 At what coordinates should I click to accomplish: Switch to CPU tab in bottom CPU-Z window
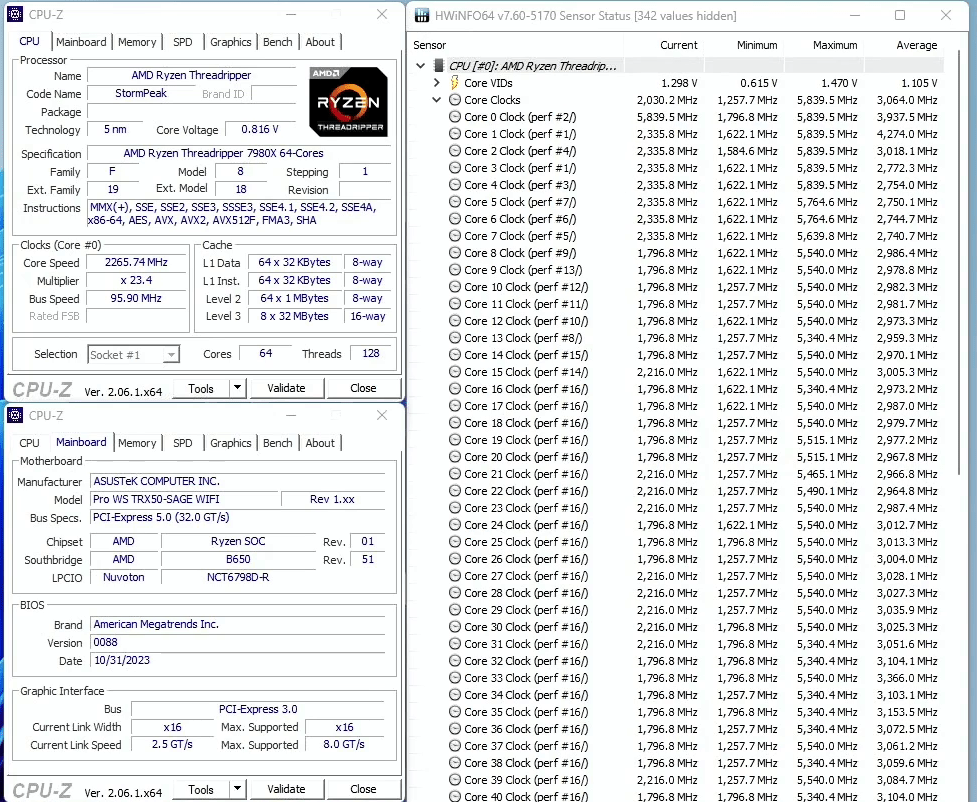tap(29, 442)
